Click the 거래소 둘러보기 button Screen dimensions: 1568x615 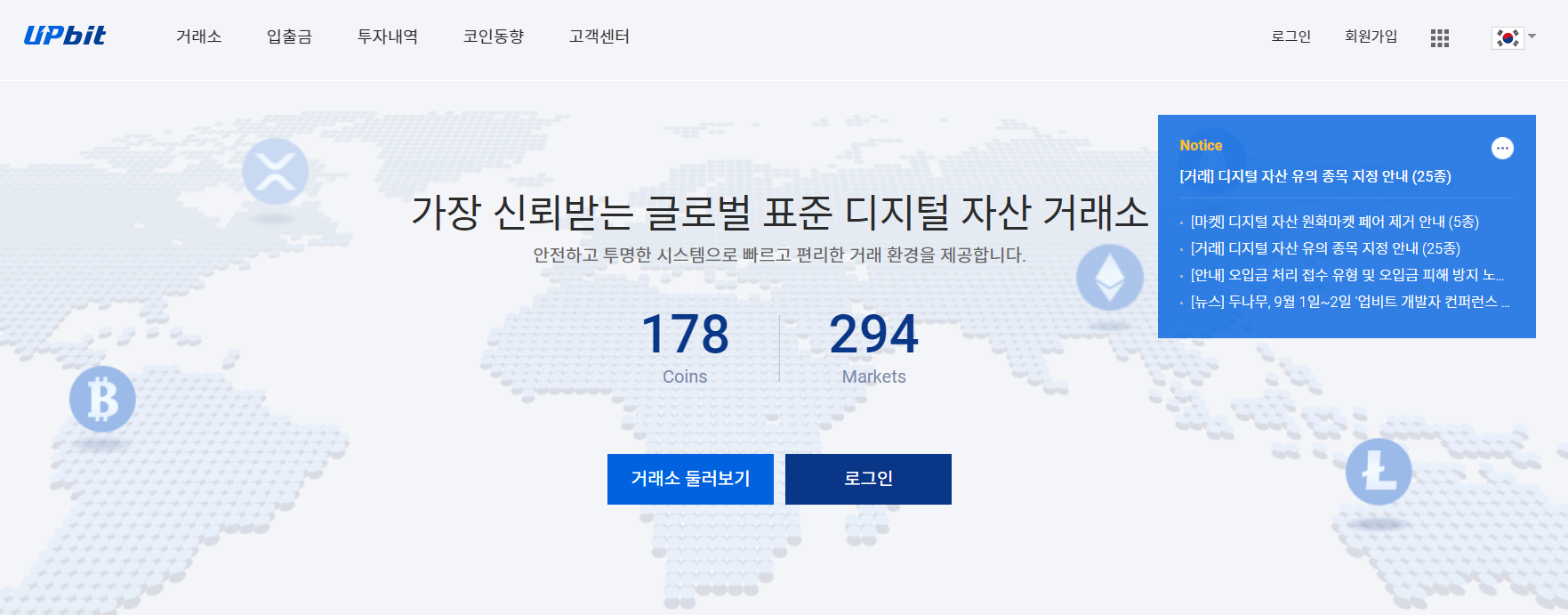(690, 479)
